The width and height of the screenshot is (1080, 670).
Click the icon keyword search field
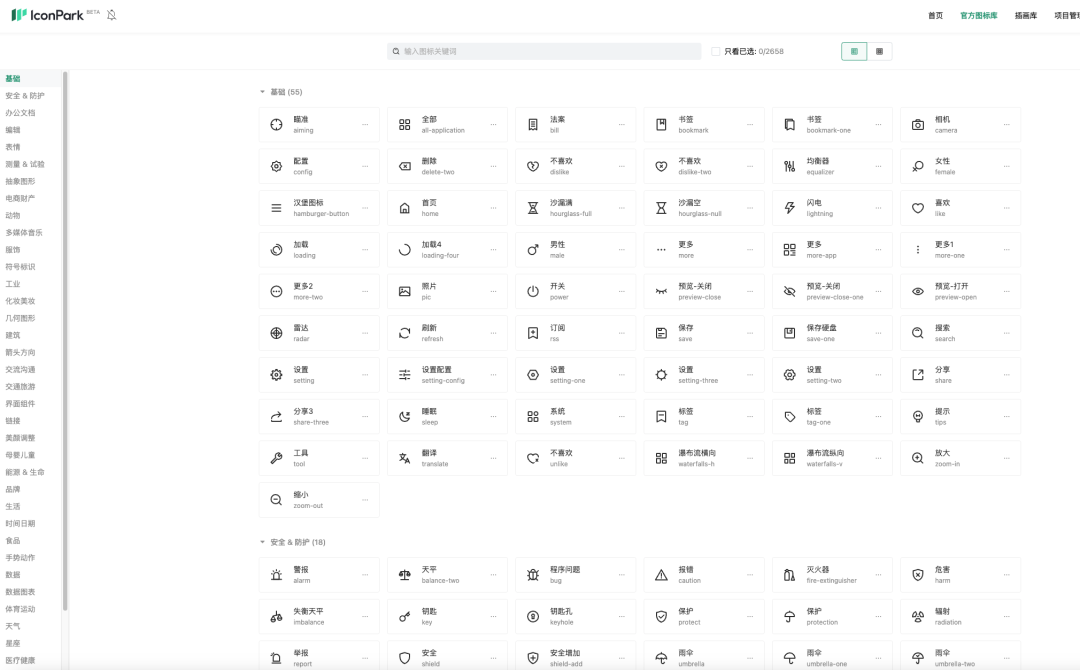pyautogui.click(x=544, y=52)
